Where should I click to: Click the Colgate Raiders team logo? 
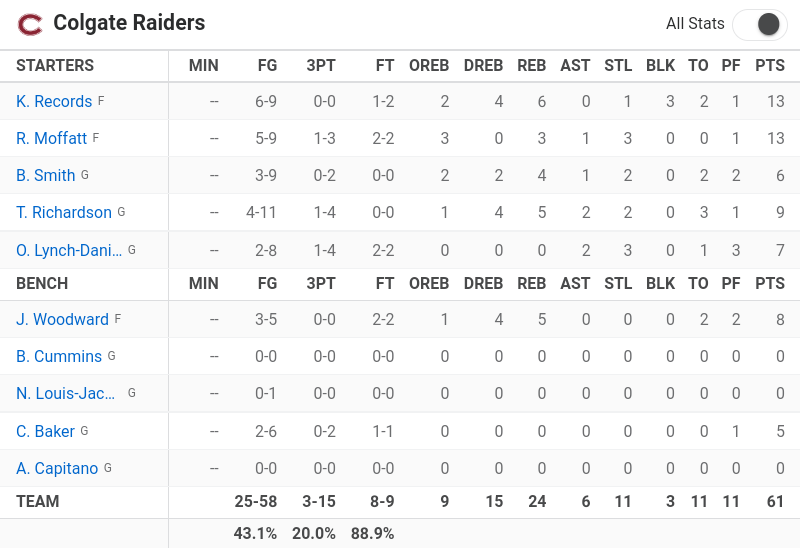30,24
